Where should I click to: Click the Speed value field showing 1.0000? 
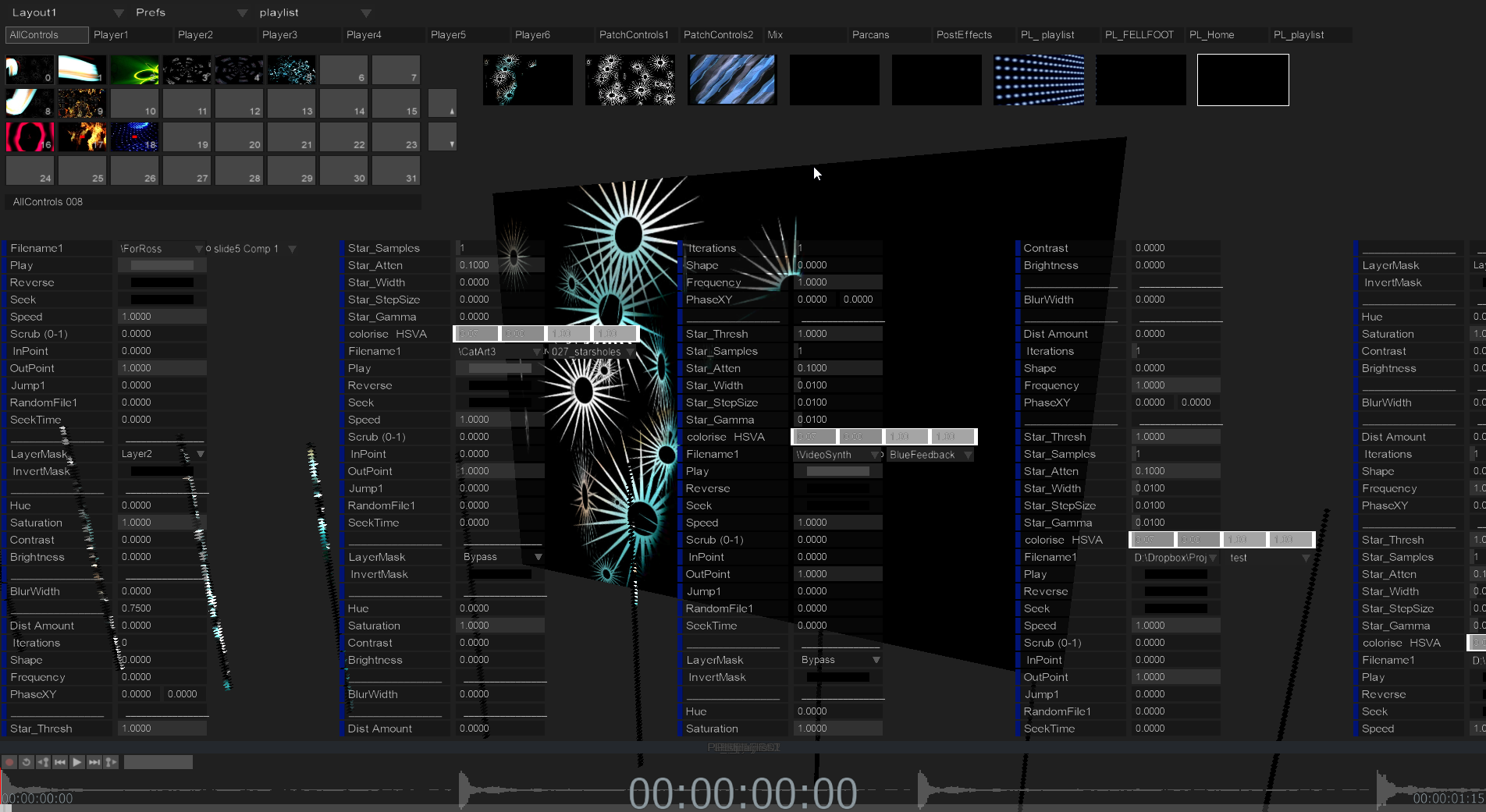point(162,317)
